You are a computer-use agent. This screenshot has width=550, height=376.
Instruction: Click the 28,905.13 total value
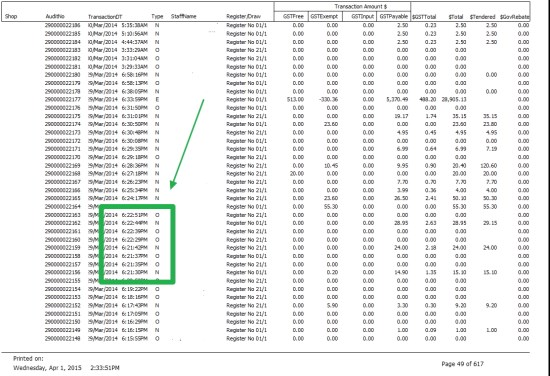(x=454, y=99)
